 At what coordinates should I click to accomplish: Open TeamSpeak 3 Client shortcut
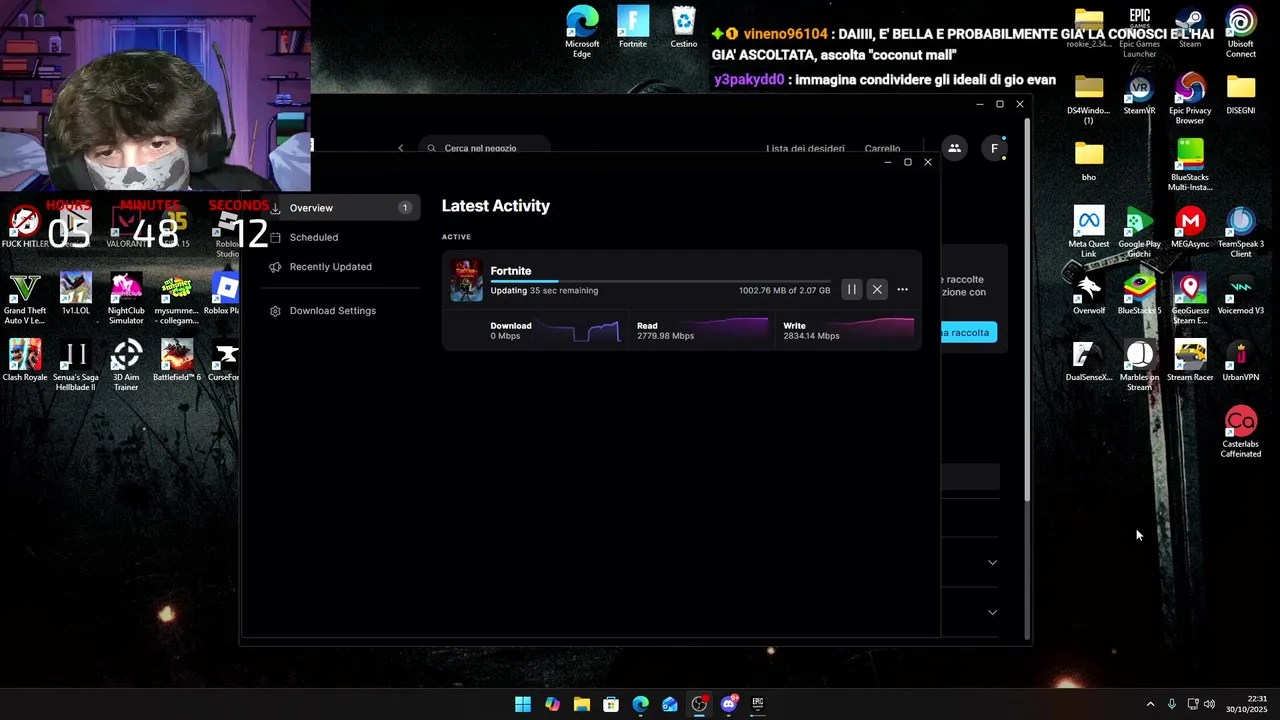point(1241,233)
